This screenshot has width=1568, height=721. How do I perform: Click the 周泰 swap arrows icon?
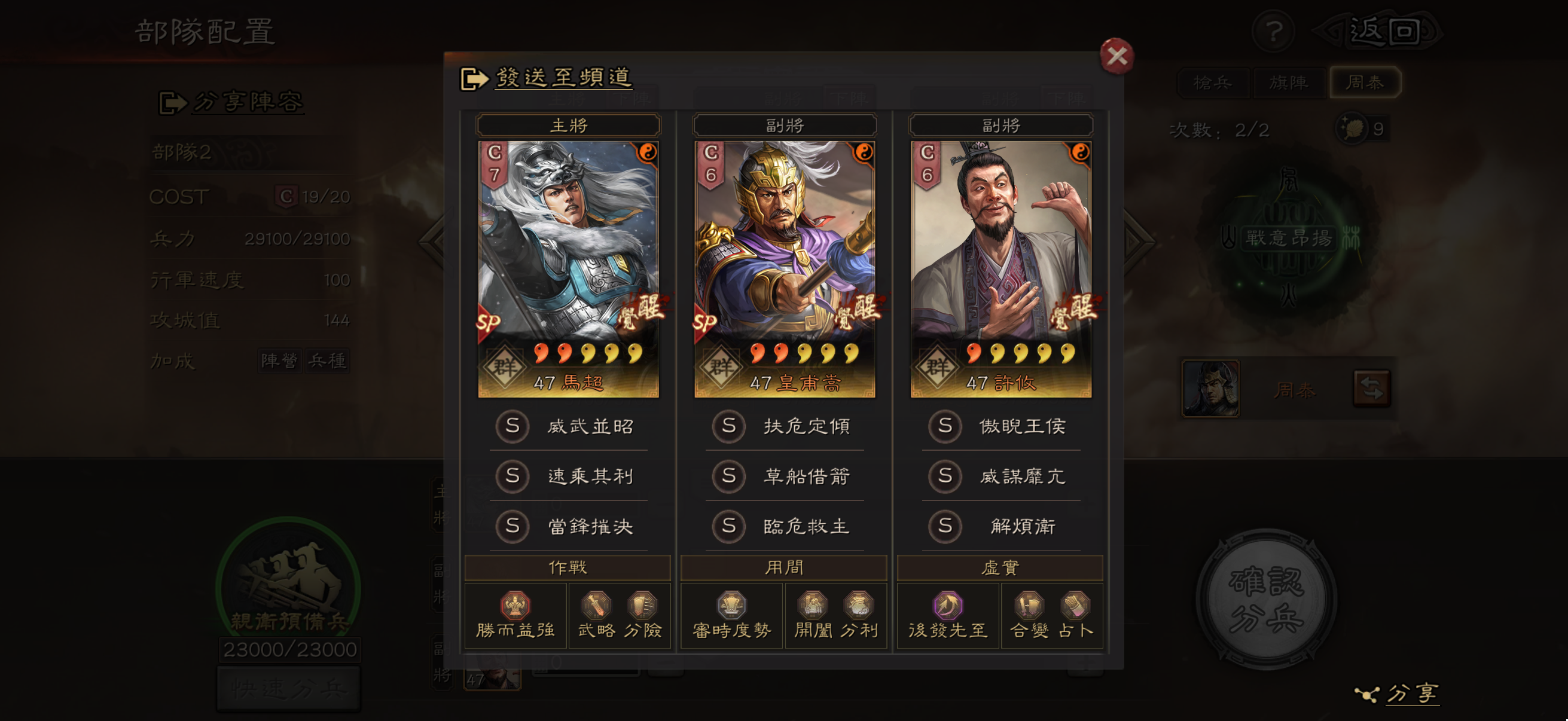(x=1371, y=388)
